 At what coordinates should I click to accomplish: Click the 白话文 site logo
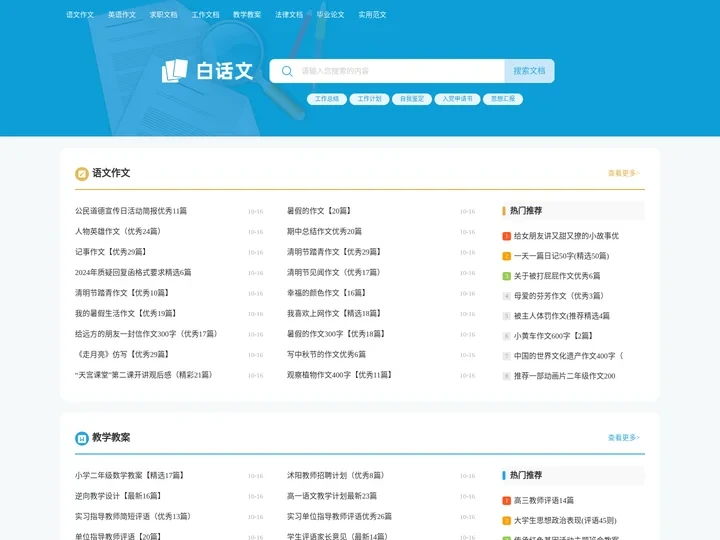[207, 71]
